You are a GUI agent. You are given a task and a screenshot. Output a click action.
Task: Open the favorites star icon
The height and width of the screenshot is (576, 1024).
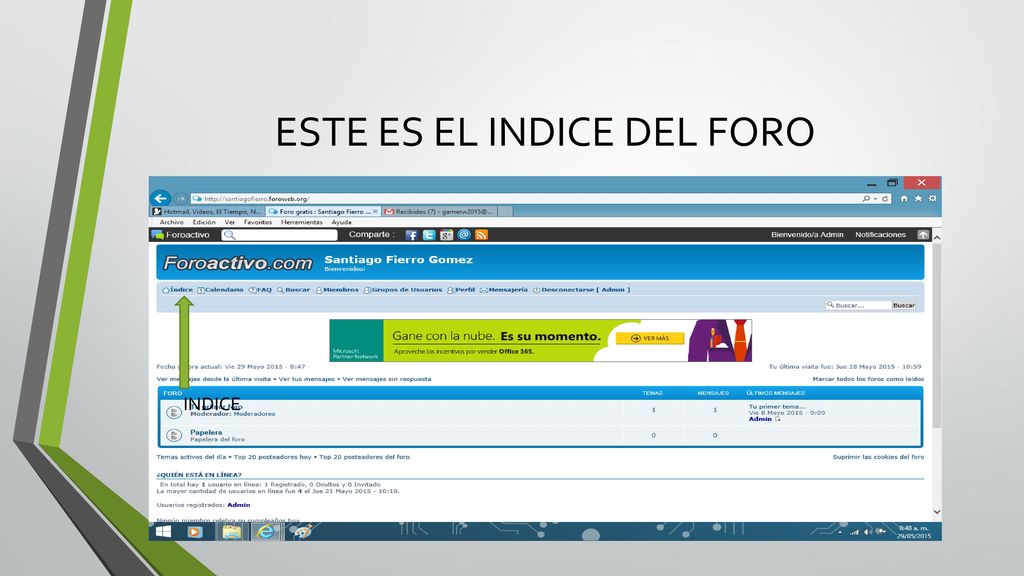pos(918,199)
